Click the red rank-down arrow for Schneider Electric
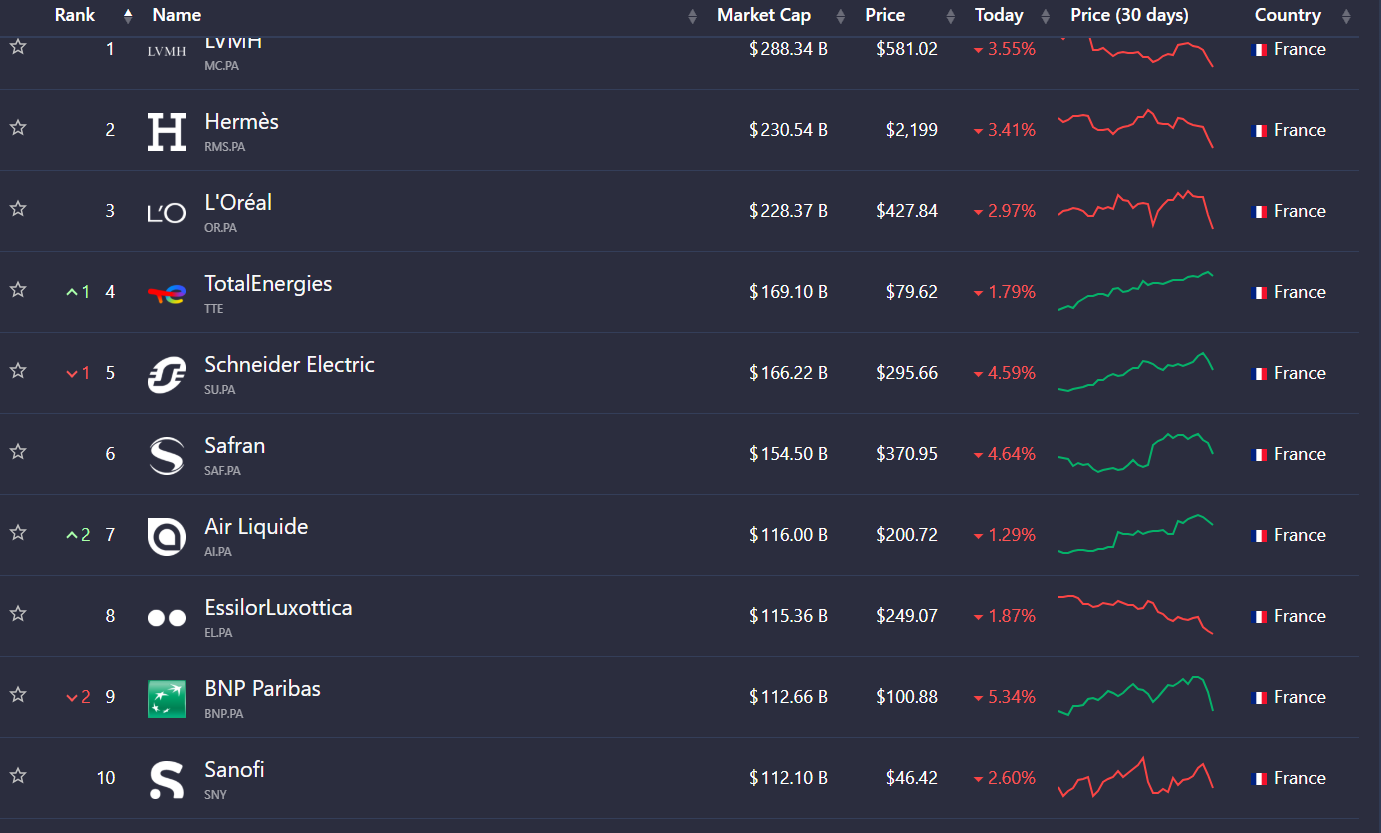This screenshot has width=1381, height=833. tap(71, 373)
